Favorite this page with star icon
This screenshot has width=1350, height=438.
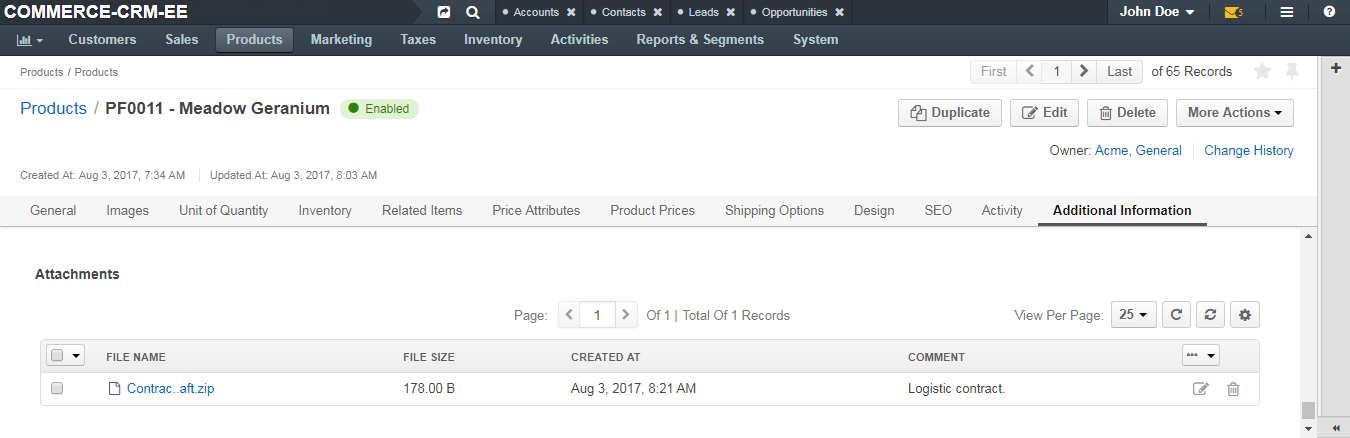click(1262, 71)
